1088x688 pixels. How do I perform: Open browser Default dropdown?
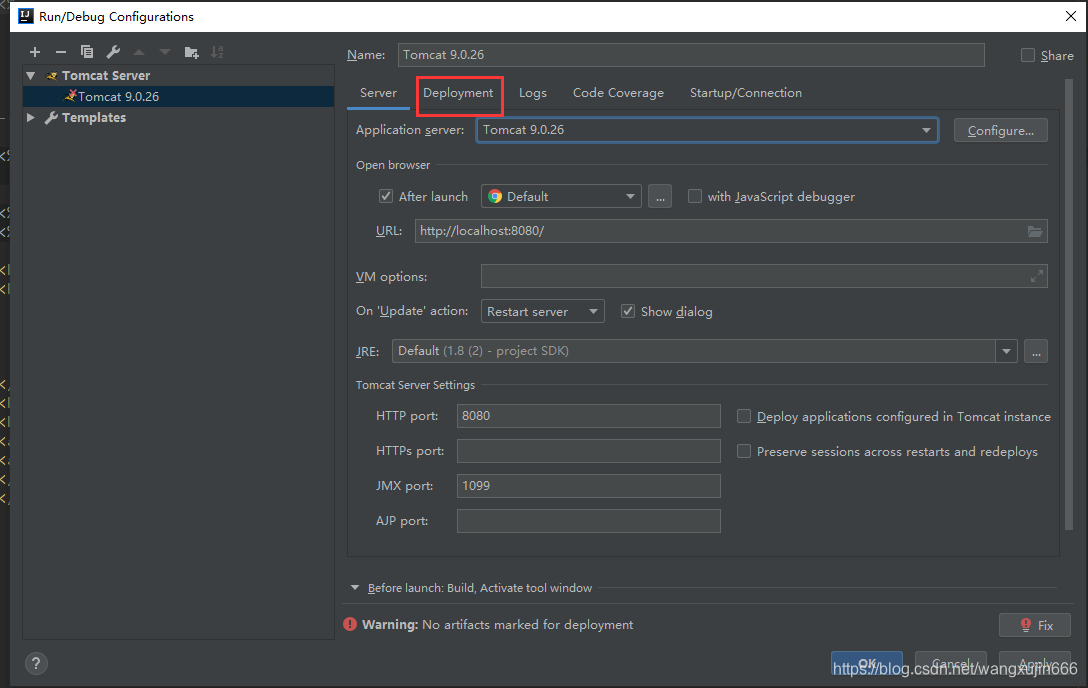pyautogui.click(x=561, y=196)
